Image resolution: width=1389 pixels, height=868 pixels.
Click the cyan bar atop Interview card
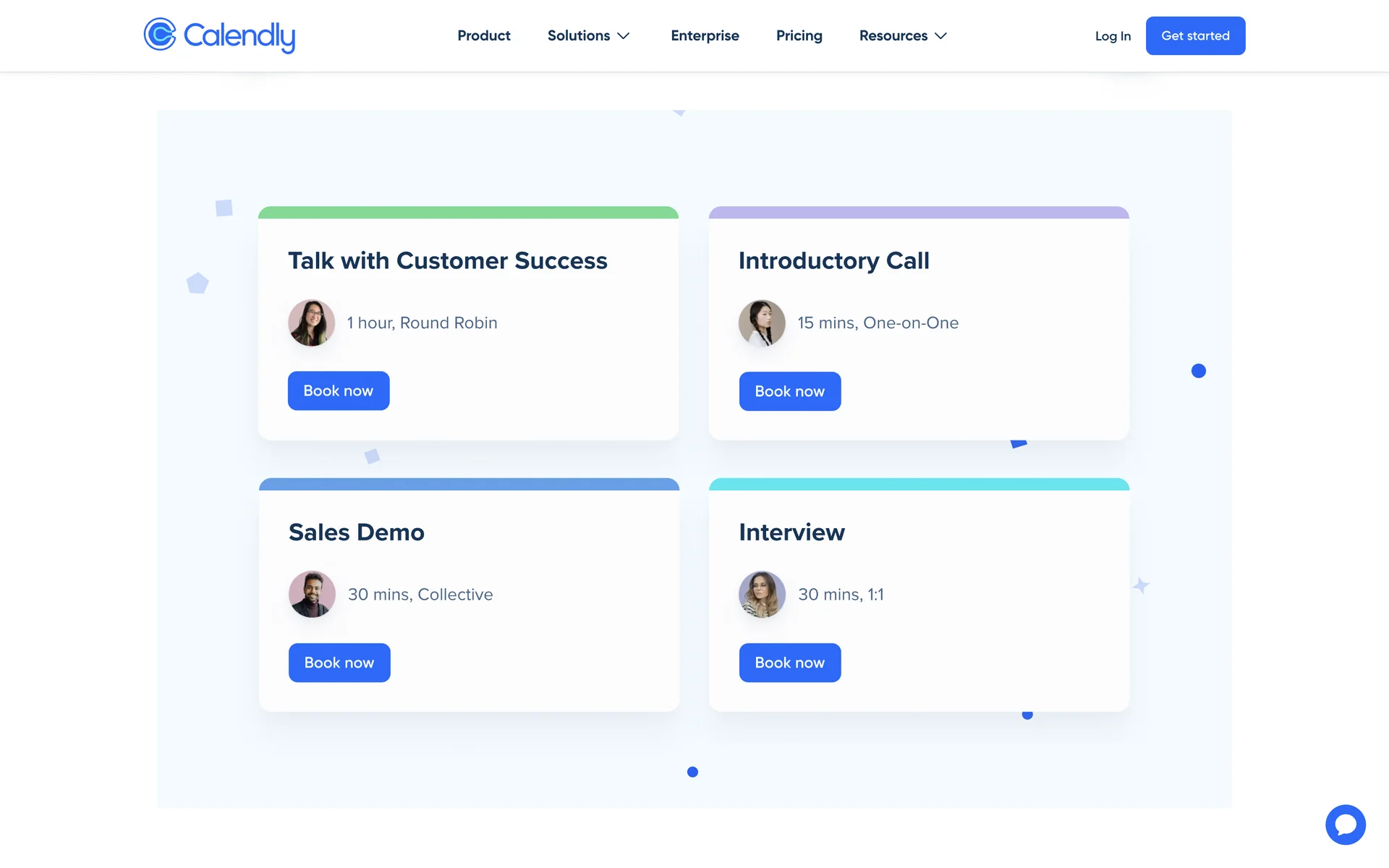coord(919,484)
